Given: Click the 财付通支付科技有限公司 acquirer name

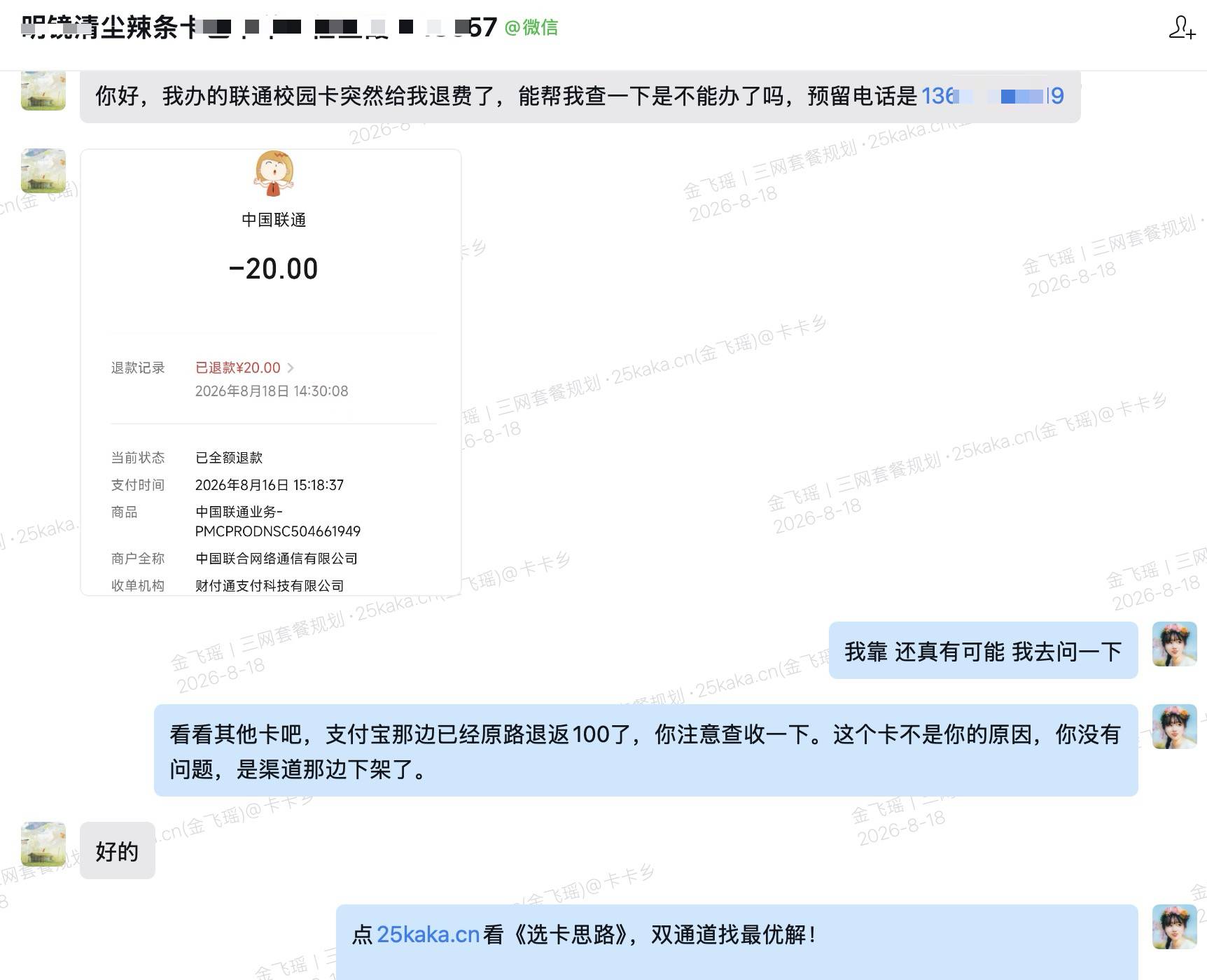Looking at the screenshot, I should click(x=270, y=586).
